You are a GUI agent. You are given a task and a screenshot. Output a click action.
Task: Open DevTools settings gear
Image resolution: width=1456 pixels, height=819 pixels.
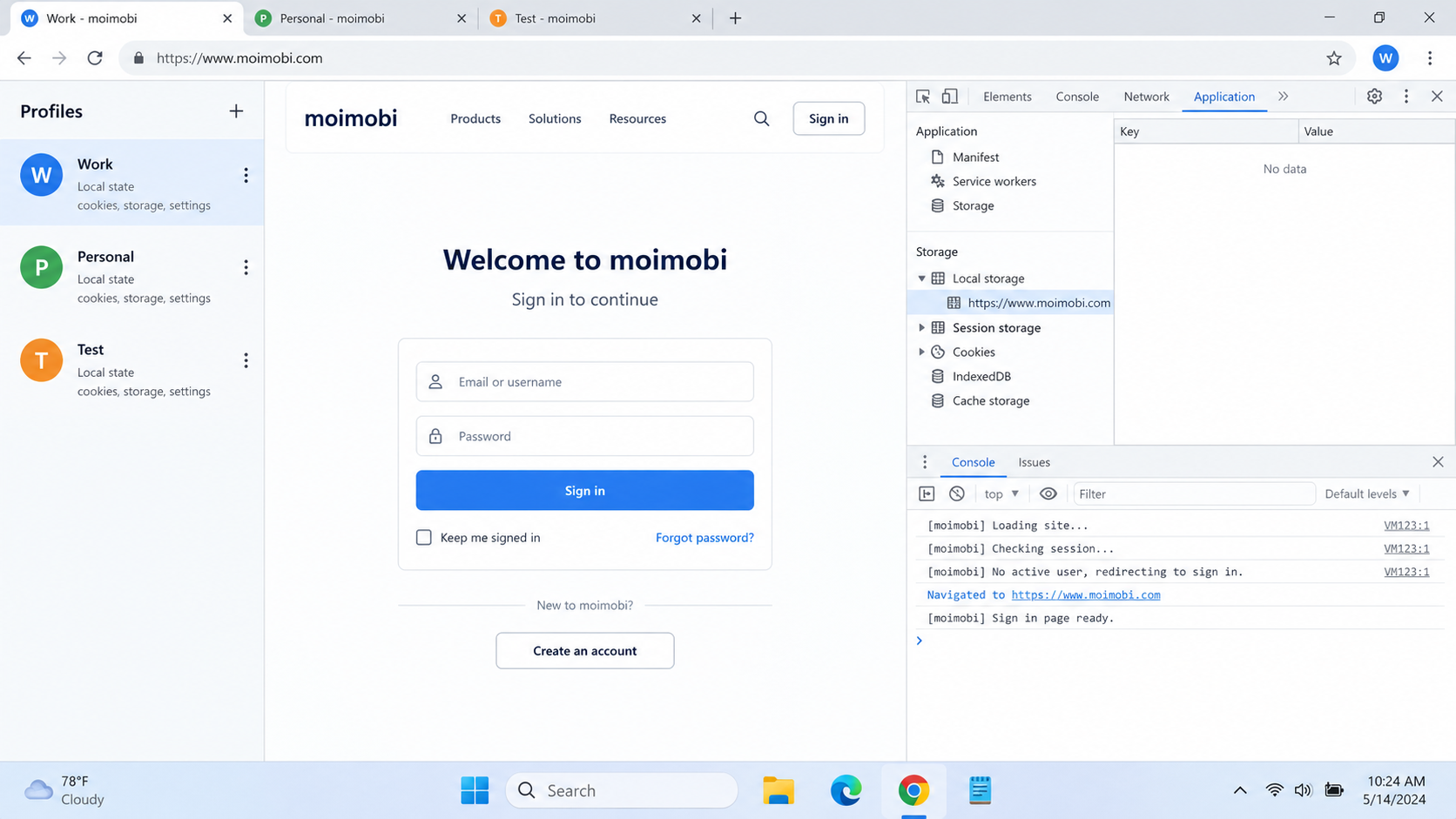1374,97
